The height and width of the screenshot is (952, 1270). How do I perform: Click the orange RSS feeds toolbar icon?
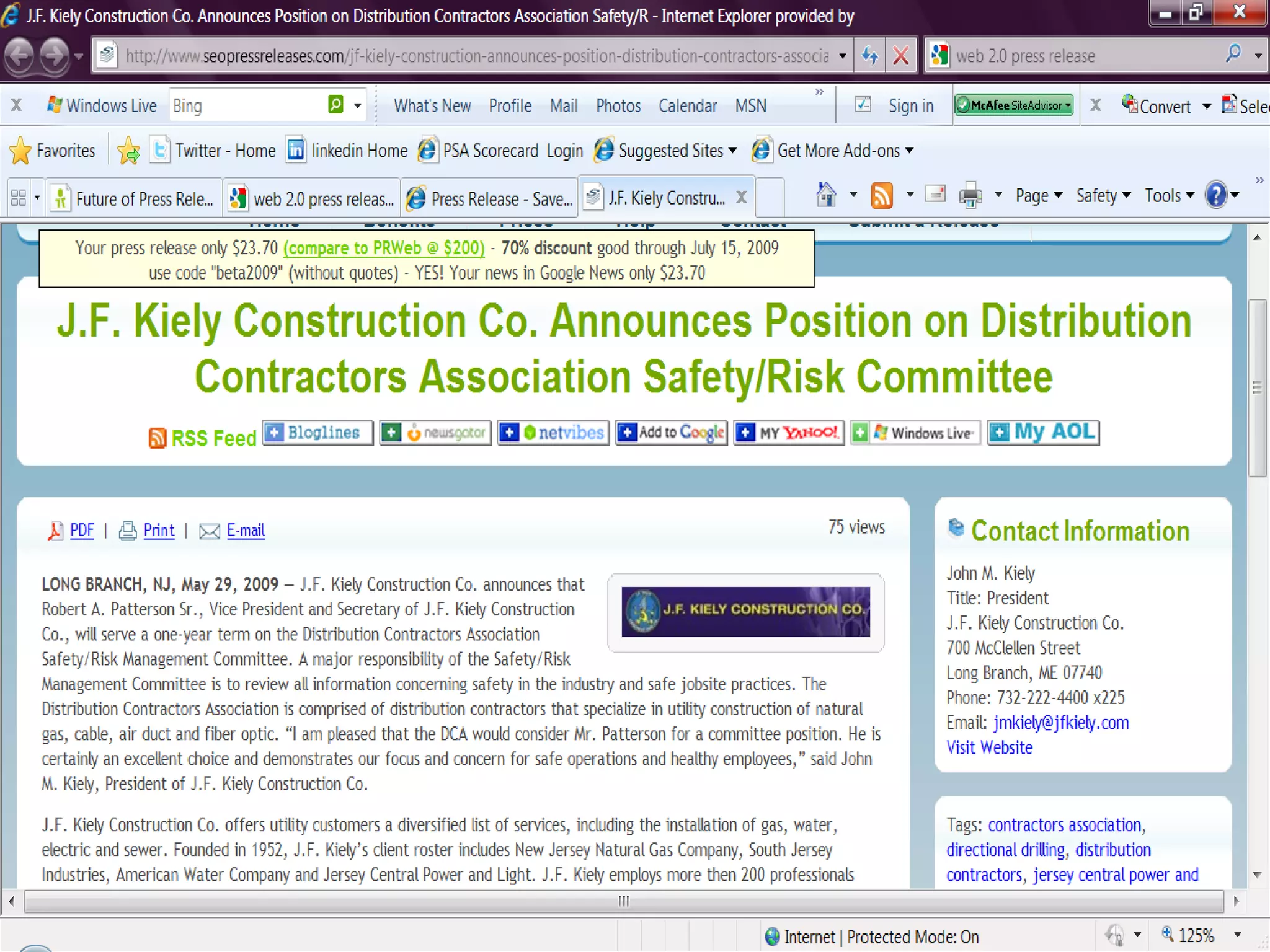(881, 195)
